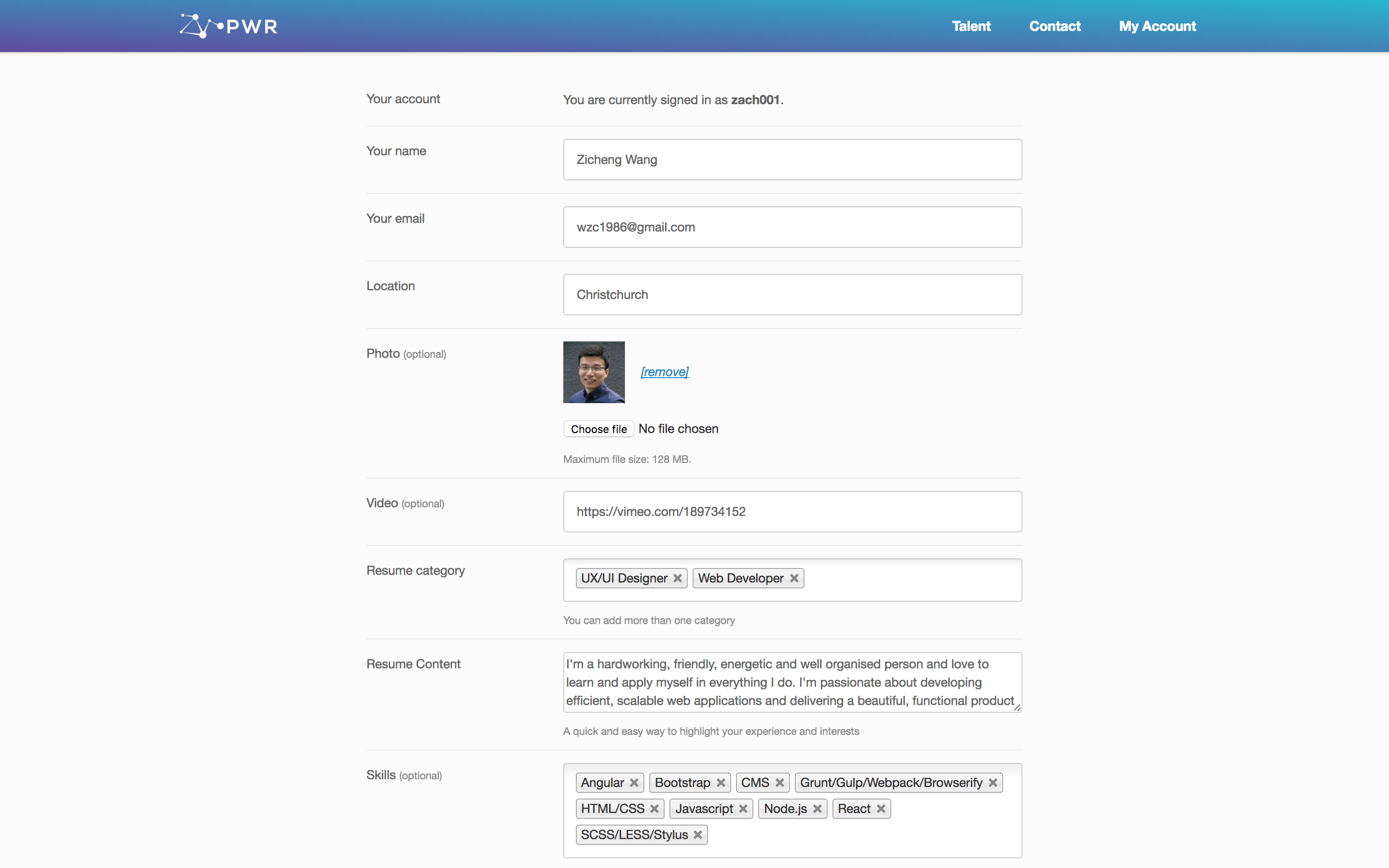Viewport: 1389px width, 868px height.
Task: Remove the UX/UI Designer category tag
Action: click(x=677, y=578)
